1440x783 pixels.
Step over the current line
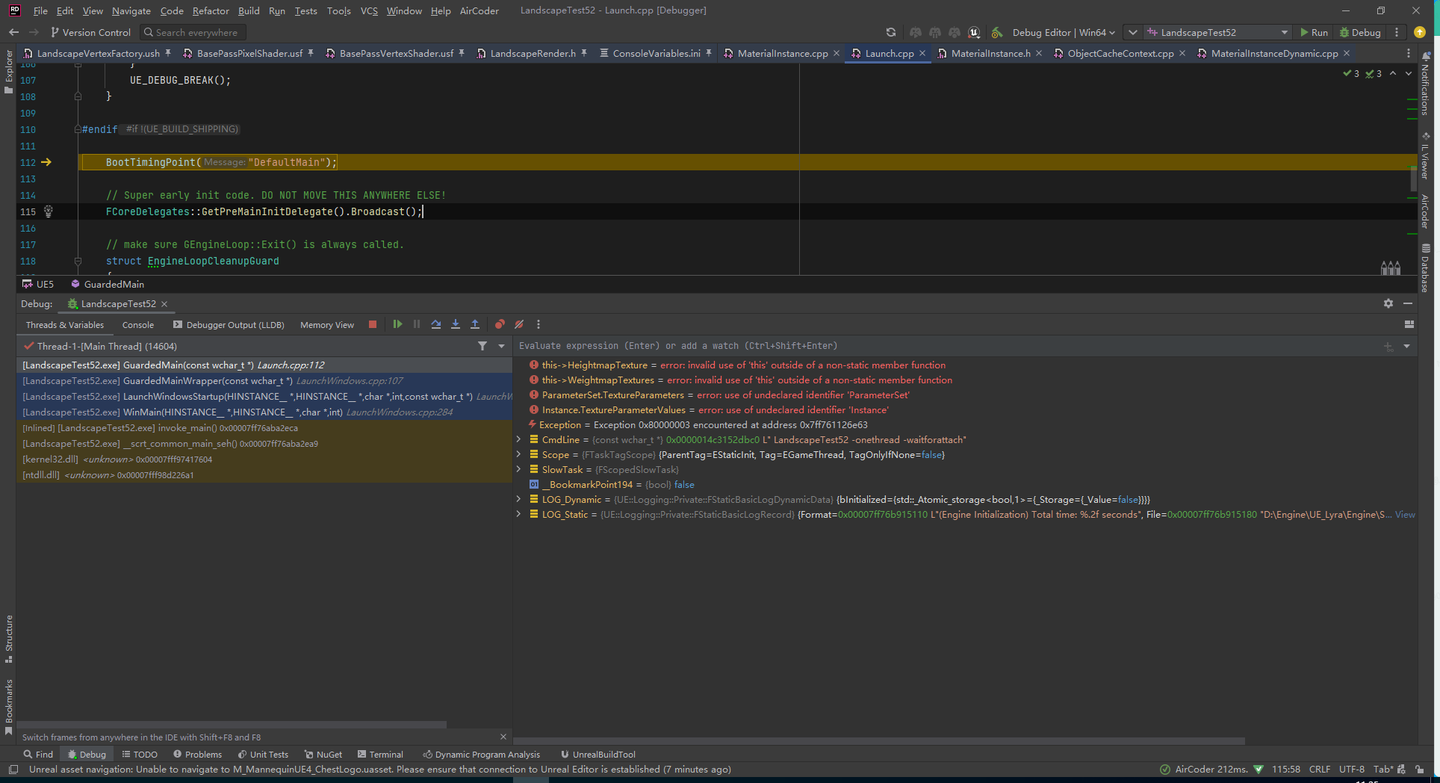(x=436, y=324)
